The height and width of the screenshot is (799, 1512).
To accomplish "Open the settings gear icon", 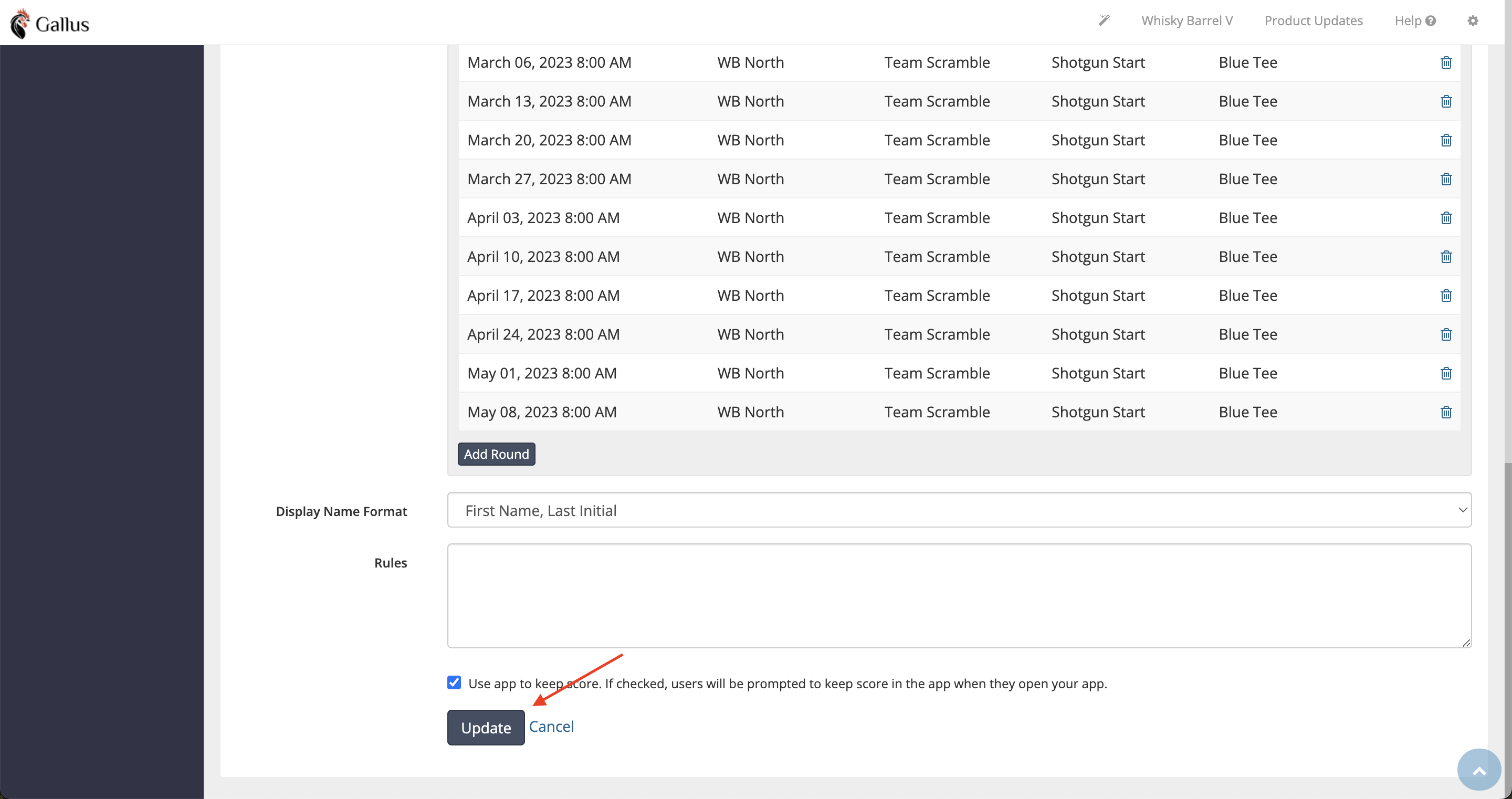I will [x=1473, y=20].
